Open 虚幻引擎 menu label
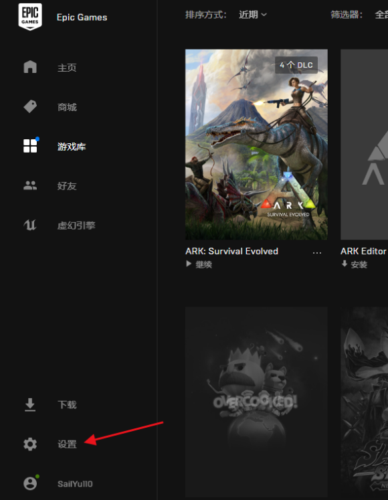 click(x=76, y=225)
